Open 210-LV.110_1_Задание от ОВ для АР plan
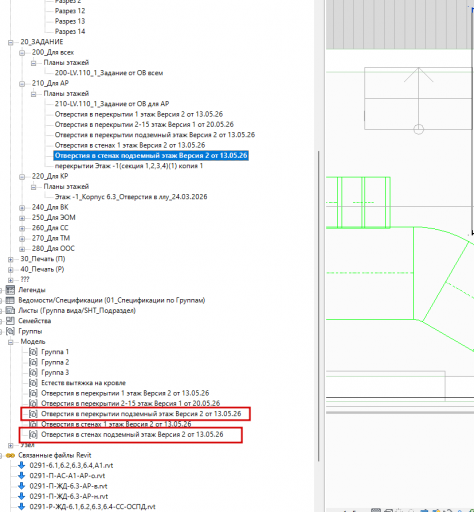This screenshot has height=512, width=474. 112,104
